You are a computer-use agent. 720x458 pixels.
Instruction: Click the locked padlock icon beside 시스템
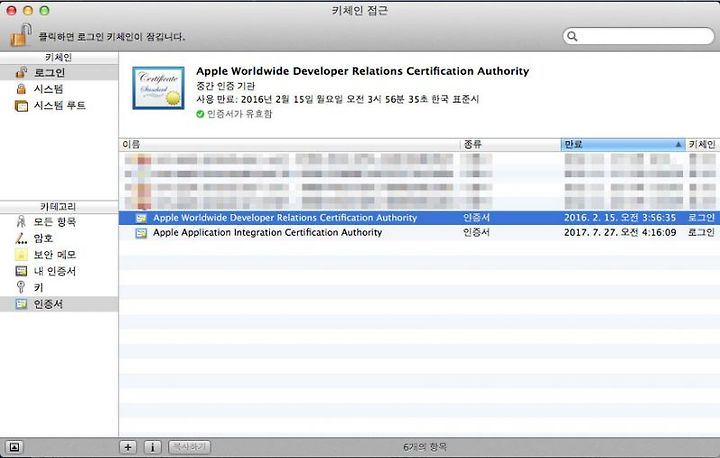click(21, 89)
